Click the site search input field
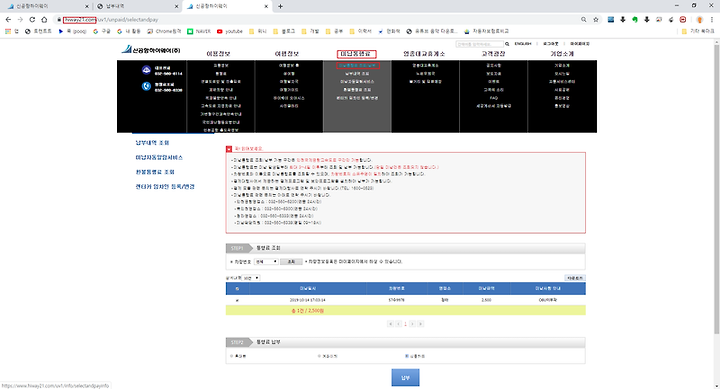720x389 pixels. point(479,44)
